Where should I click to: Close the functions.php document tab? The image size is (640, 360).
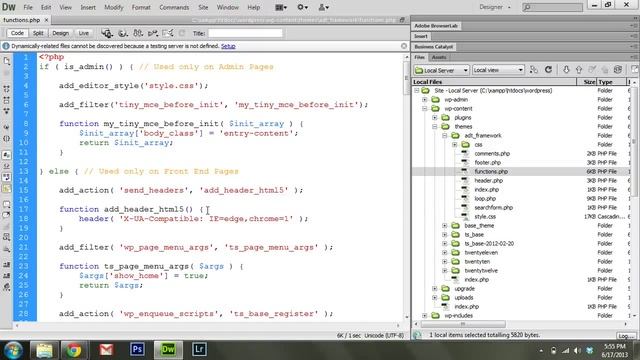pyautogui.click(x=47, y=20)
